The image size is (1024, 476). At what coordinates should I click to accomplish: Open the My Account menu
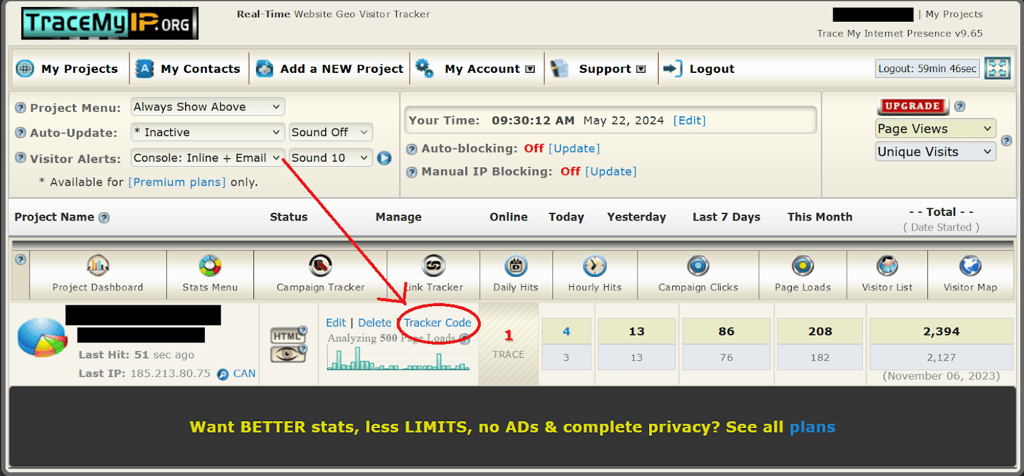point(477,69)
